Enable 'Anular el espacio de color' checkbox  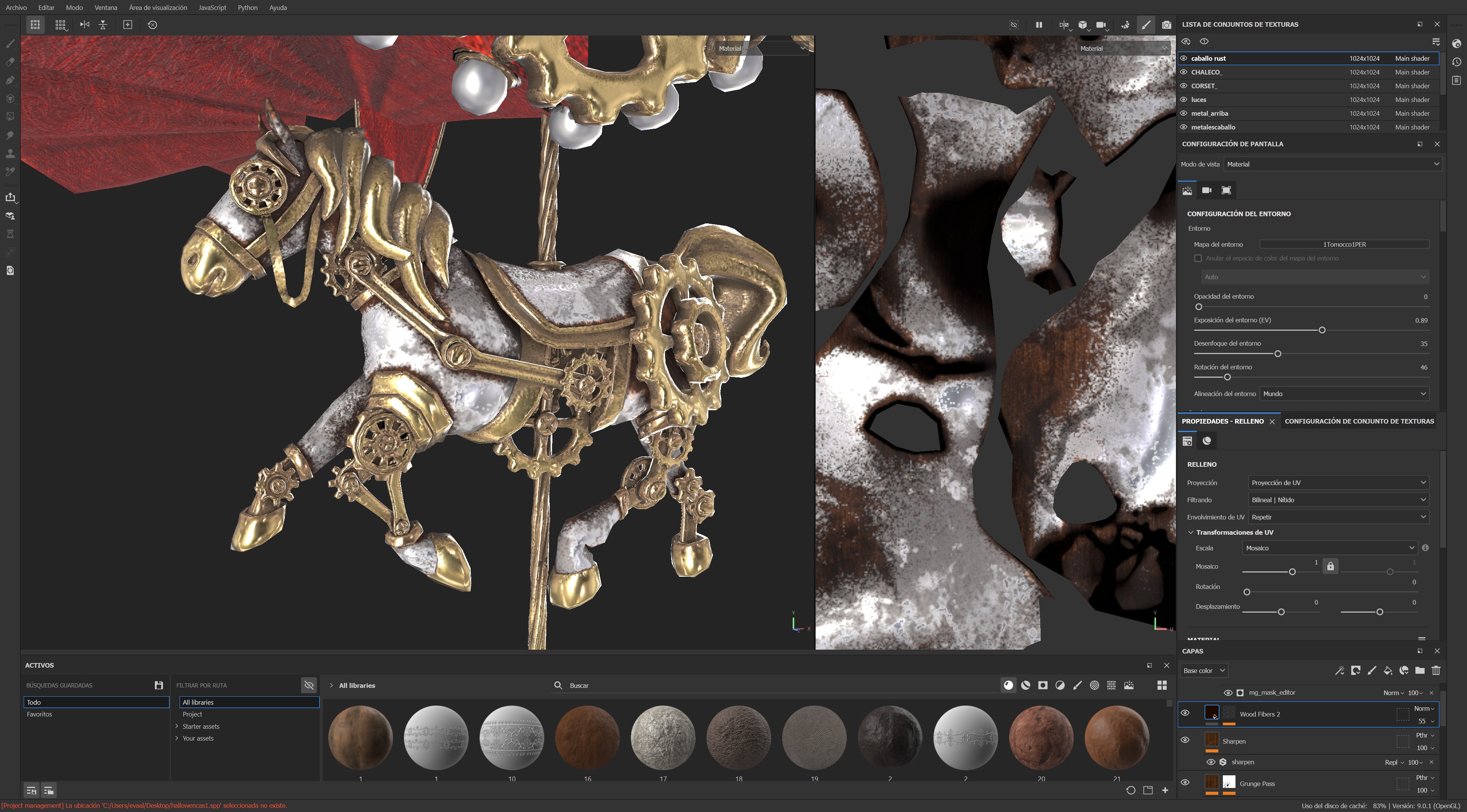click(1198, 259)
